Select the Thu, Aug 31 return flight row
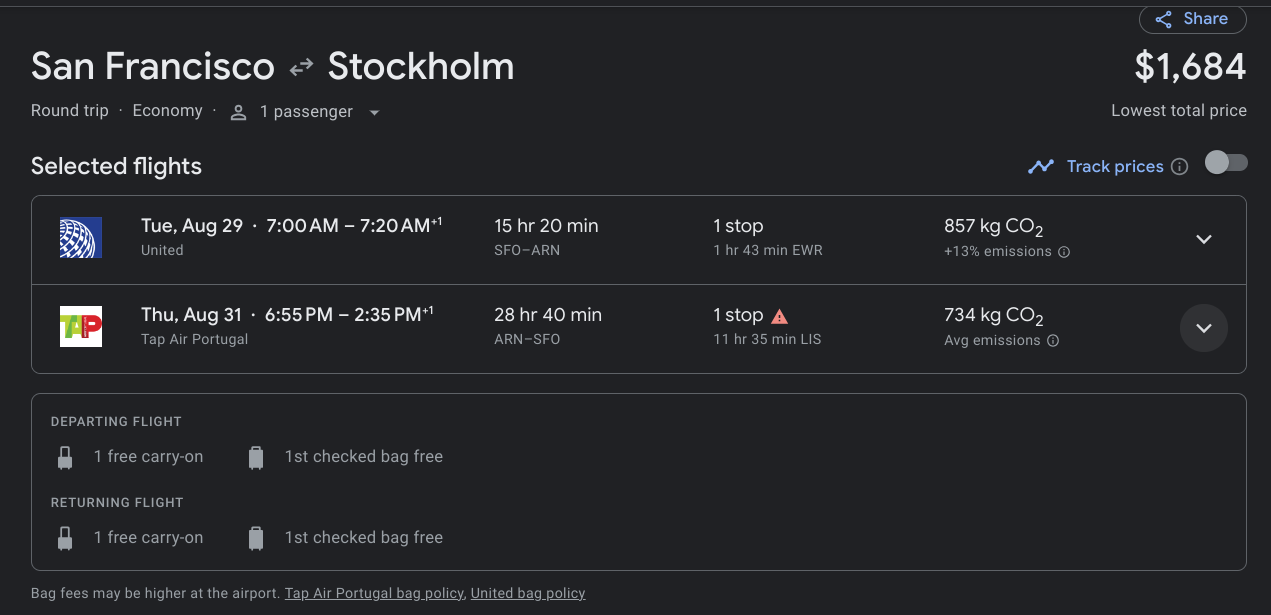 [x=600, y=328]
